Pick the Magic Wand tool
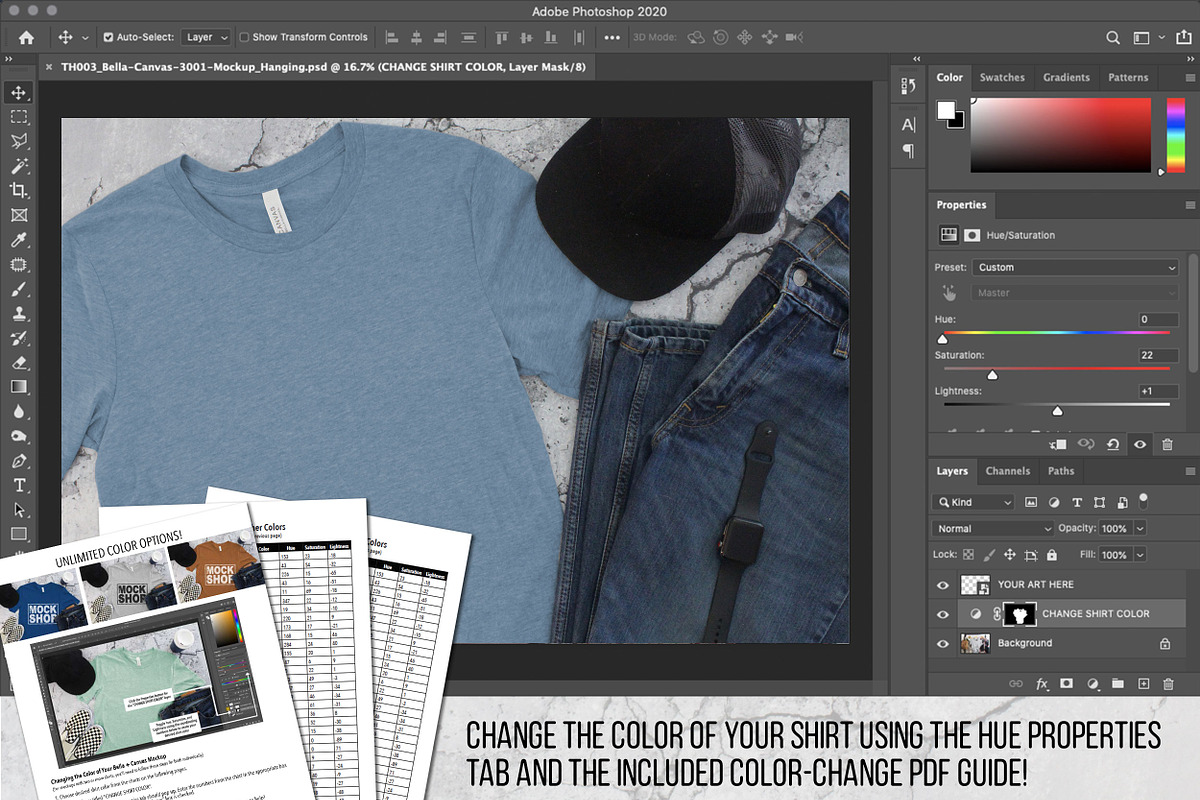This screenshot has width=1200, height=800. coord(19,166)
